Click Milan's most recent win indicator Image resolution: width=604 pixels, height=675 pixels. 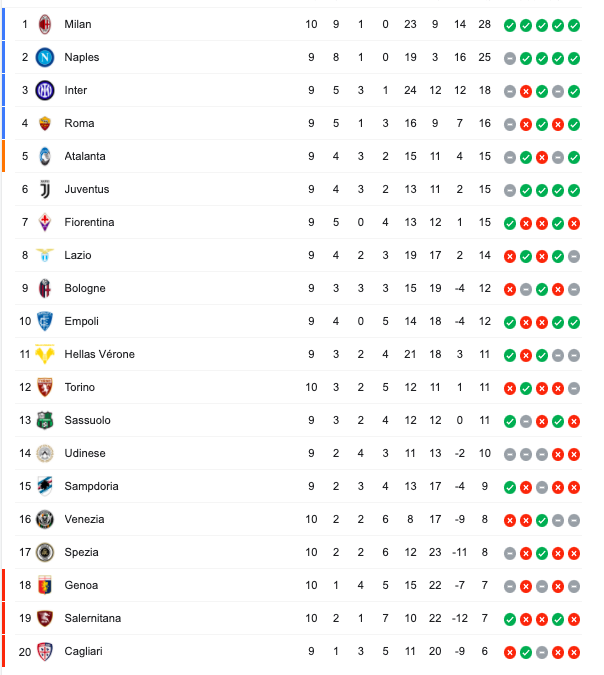pyautogui.click(x=574, y=24)
